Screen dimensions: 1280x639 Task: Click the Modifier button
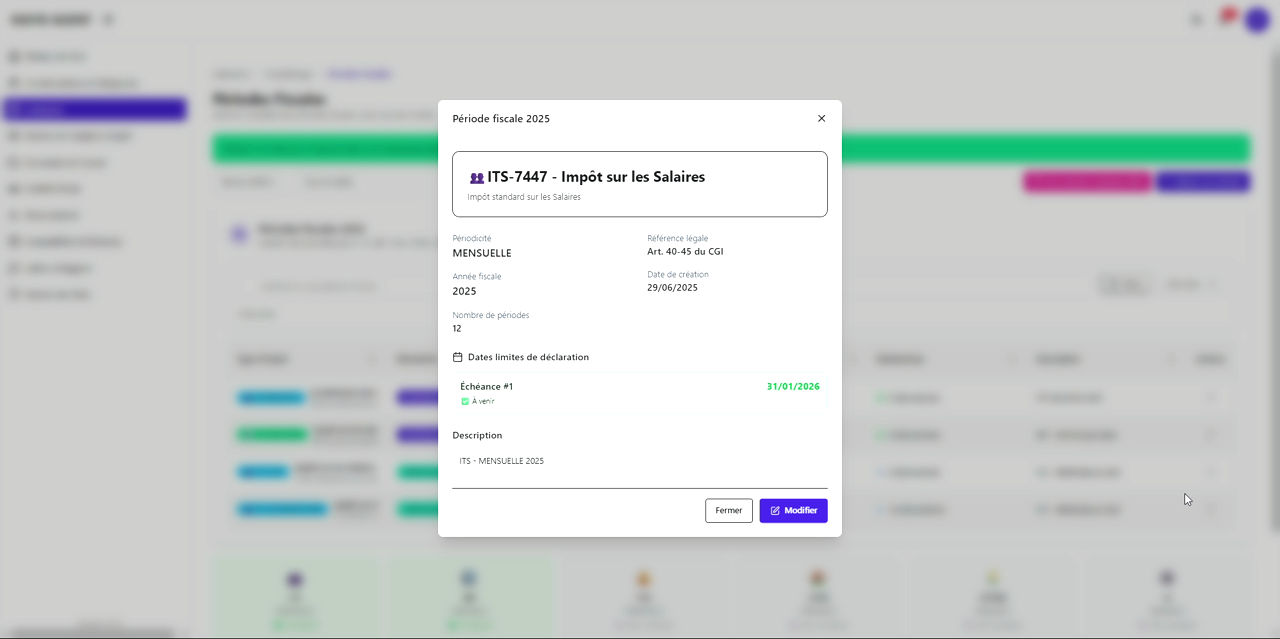pos(793,510)
